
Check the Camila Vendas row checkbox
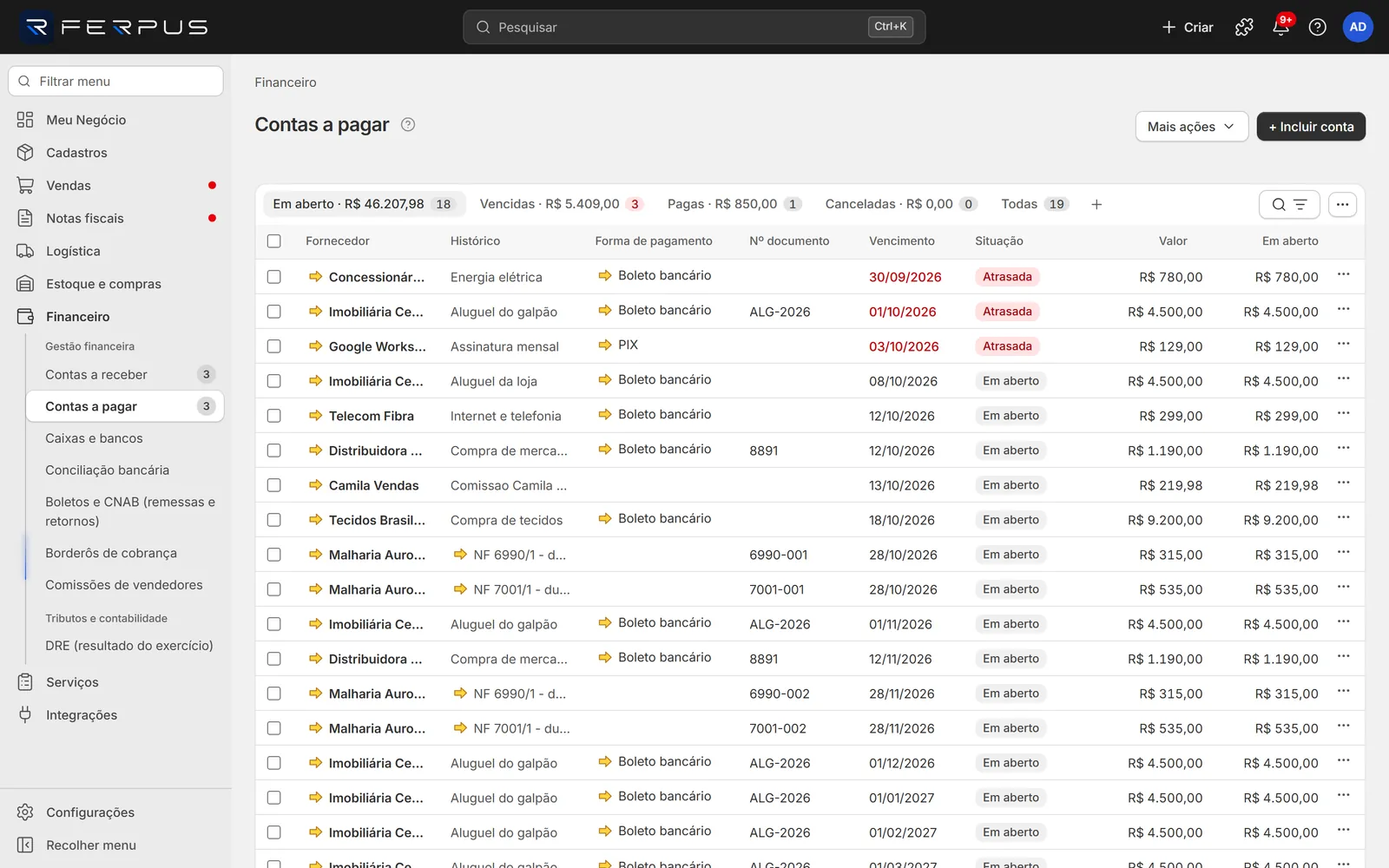pos(274,485)
